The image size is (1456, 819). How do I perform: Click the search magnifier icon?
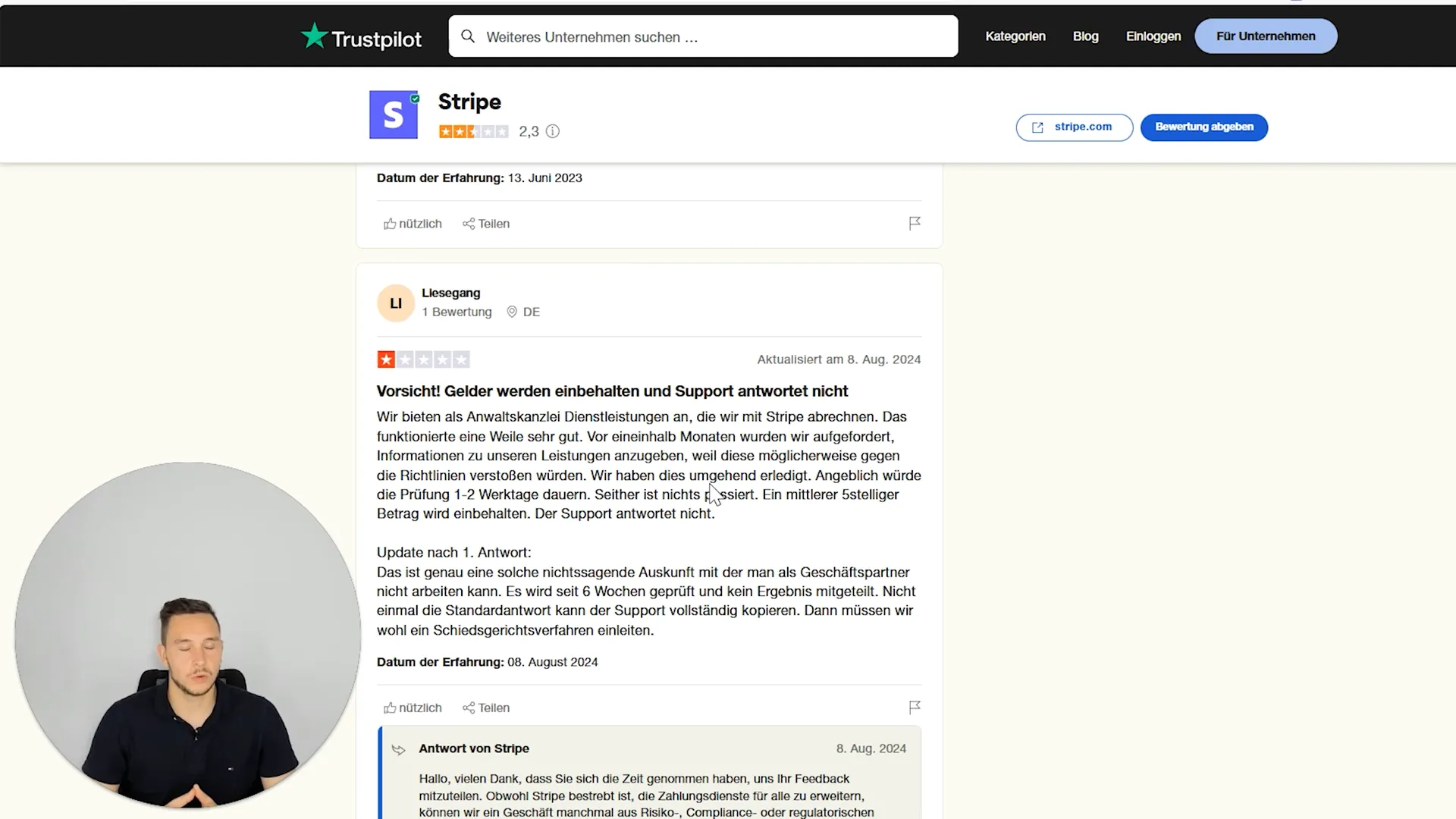[x=468, y=36]
